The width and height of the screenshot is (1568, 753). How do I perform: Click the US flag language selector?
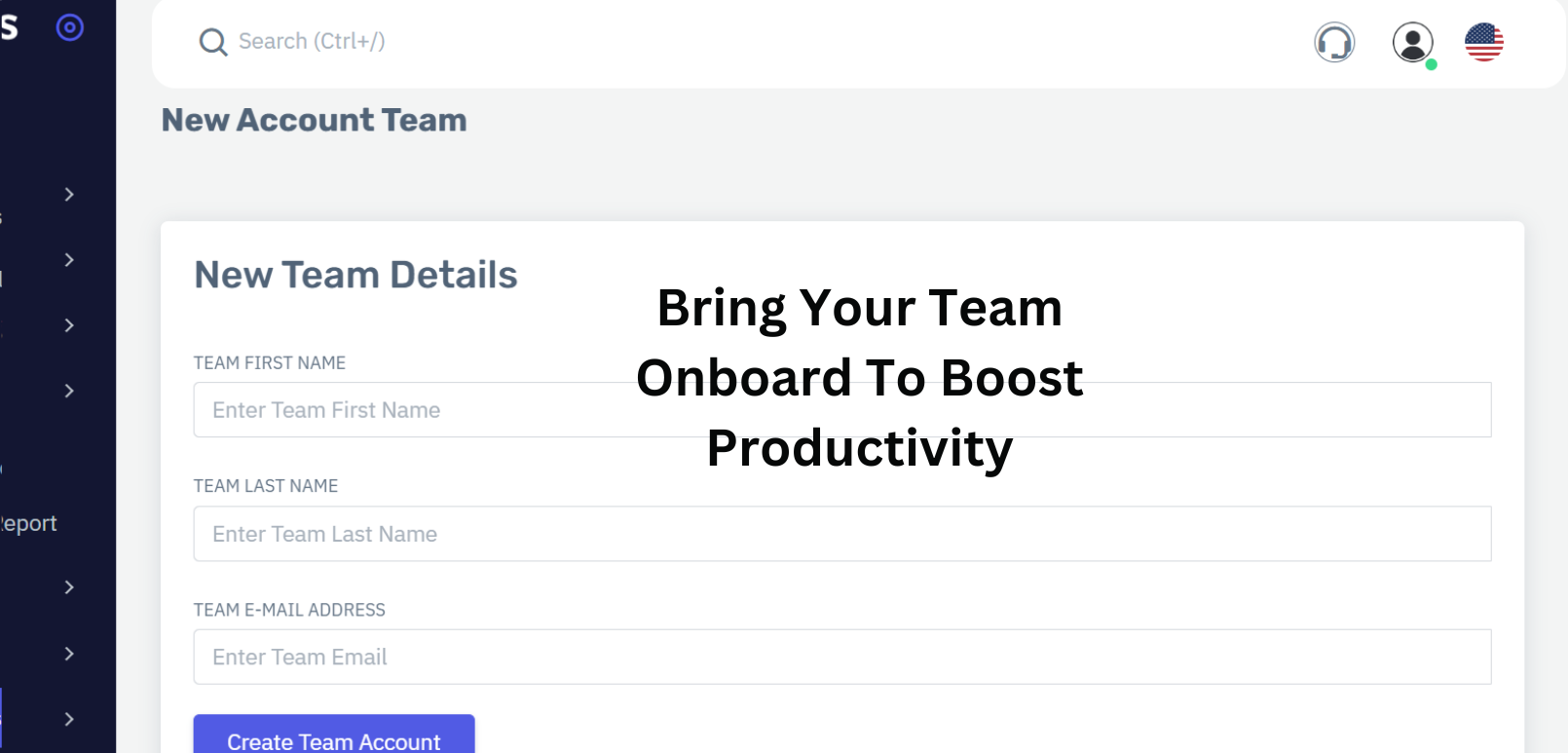coord(1484,42)
